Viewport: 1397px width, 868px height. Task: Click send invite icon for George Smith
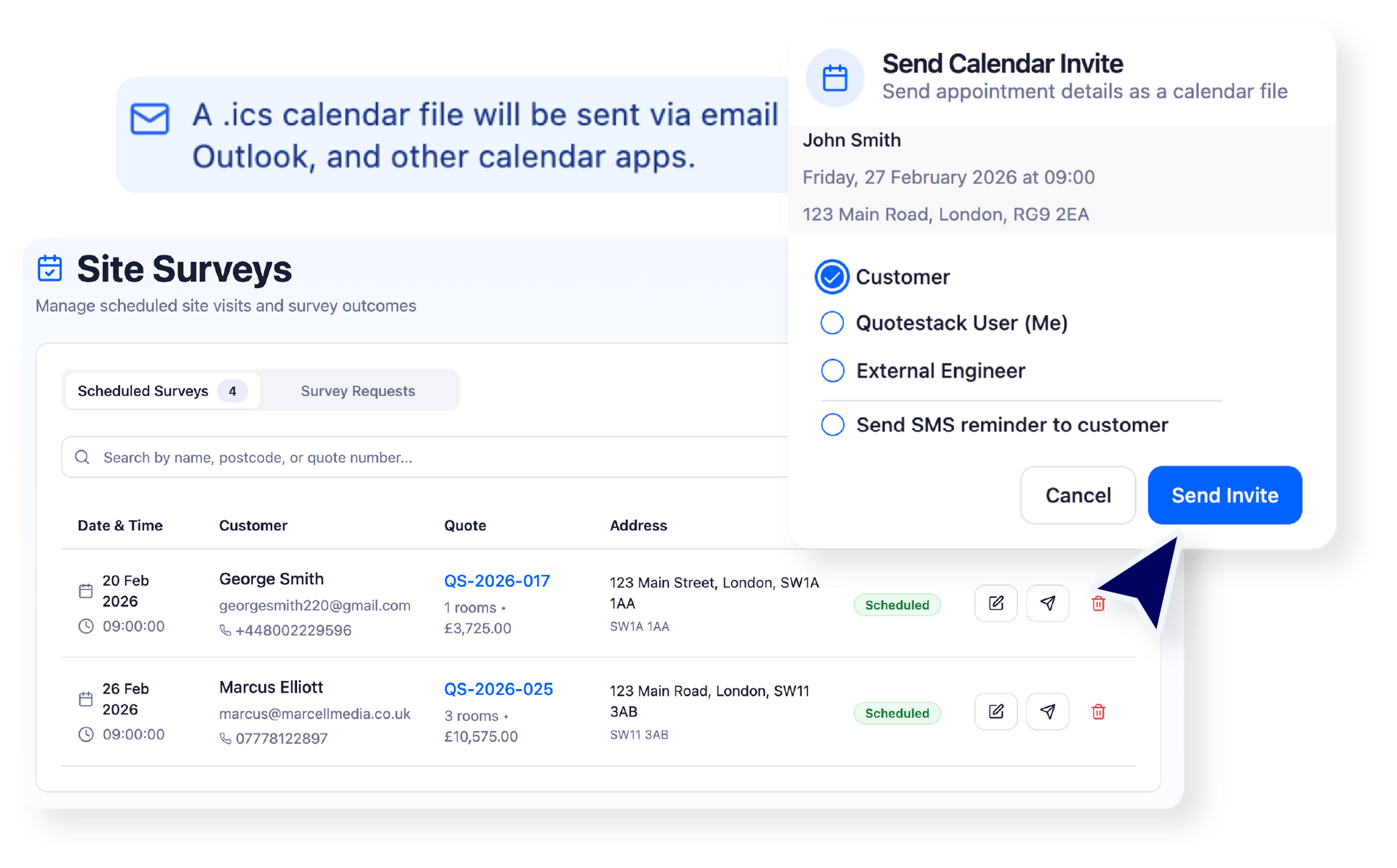(1047, 603)
